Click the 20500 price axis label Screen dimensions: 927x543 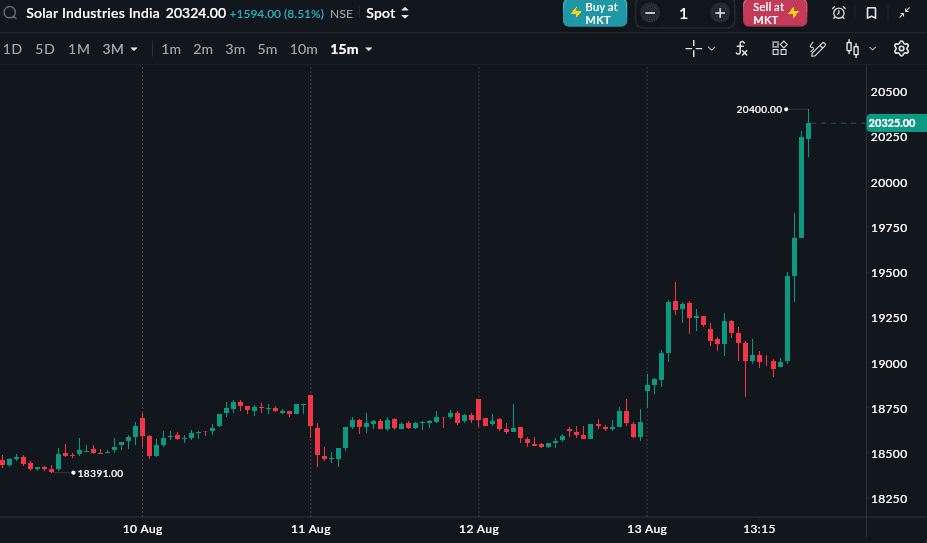[889, 92]
